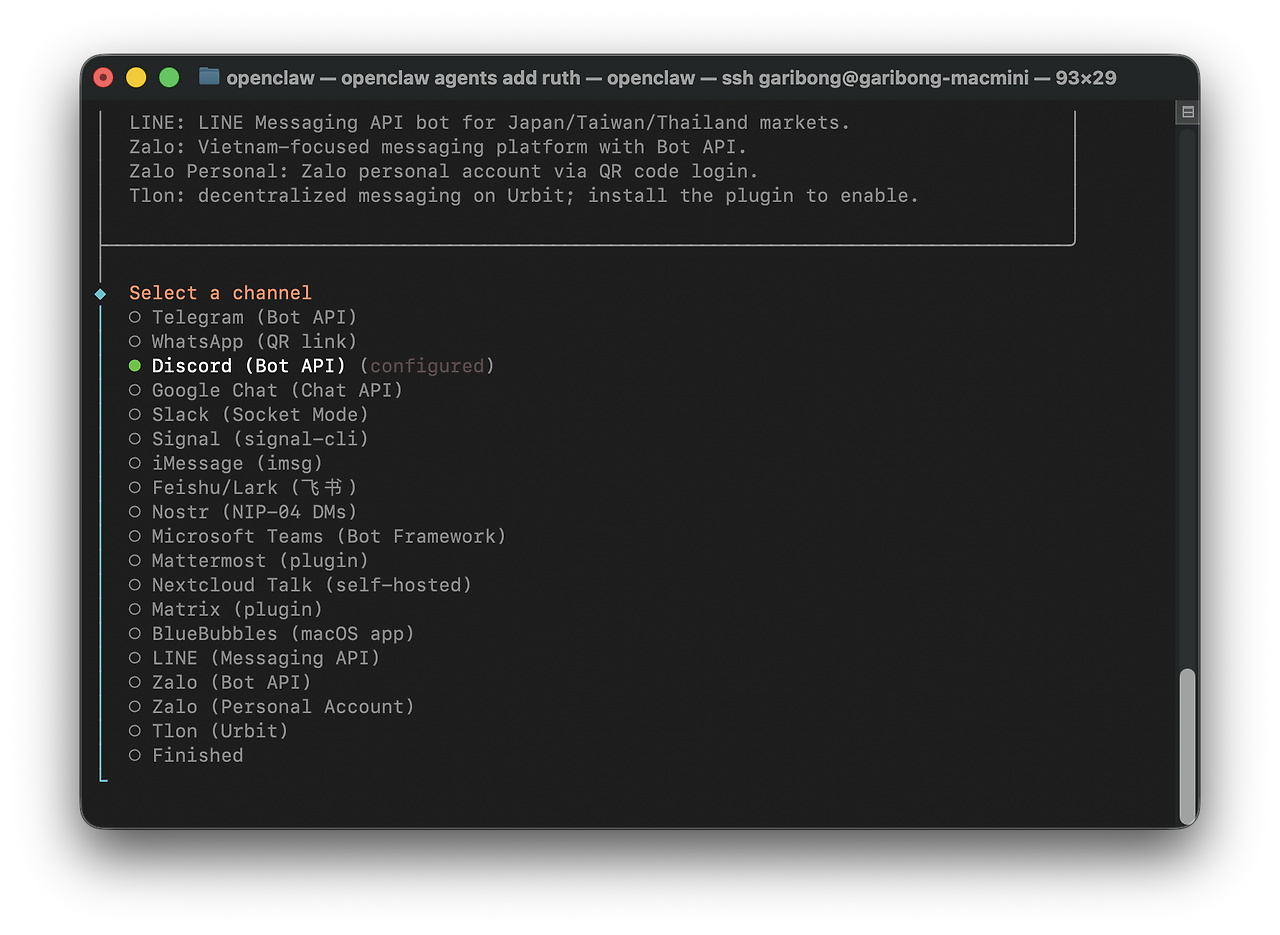The width and height of the screenshot is (1280, 935).
Task: Click the terminal folder proxy icon in title bar
Action: [209, 76]
